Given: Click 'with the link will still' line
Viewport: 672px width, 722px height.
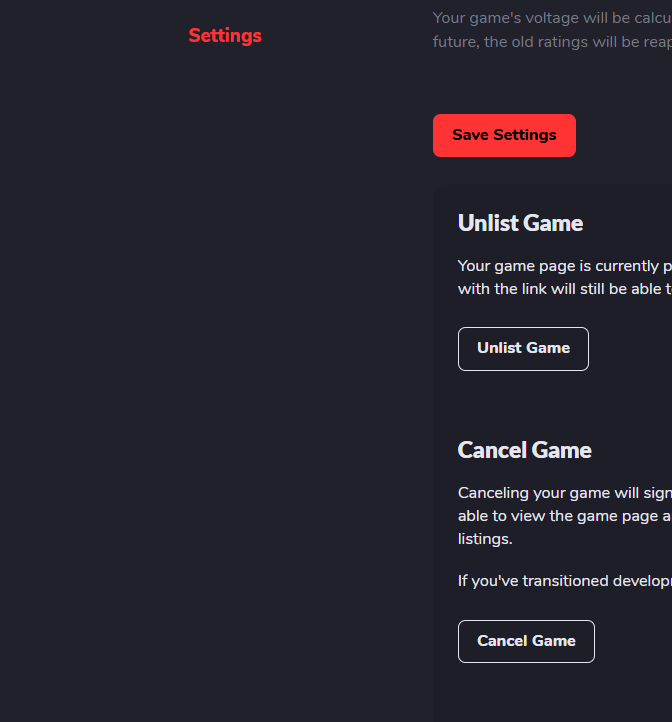Looking at the screenshot, I should (565, 289).
